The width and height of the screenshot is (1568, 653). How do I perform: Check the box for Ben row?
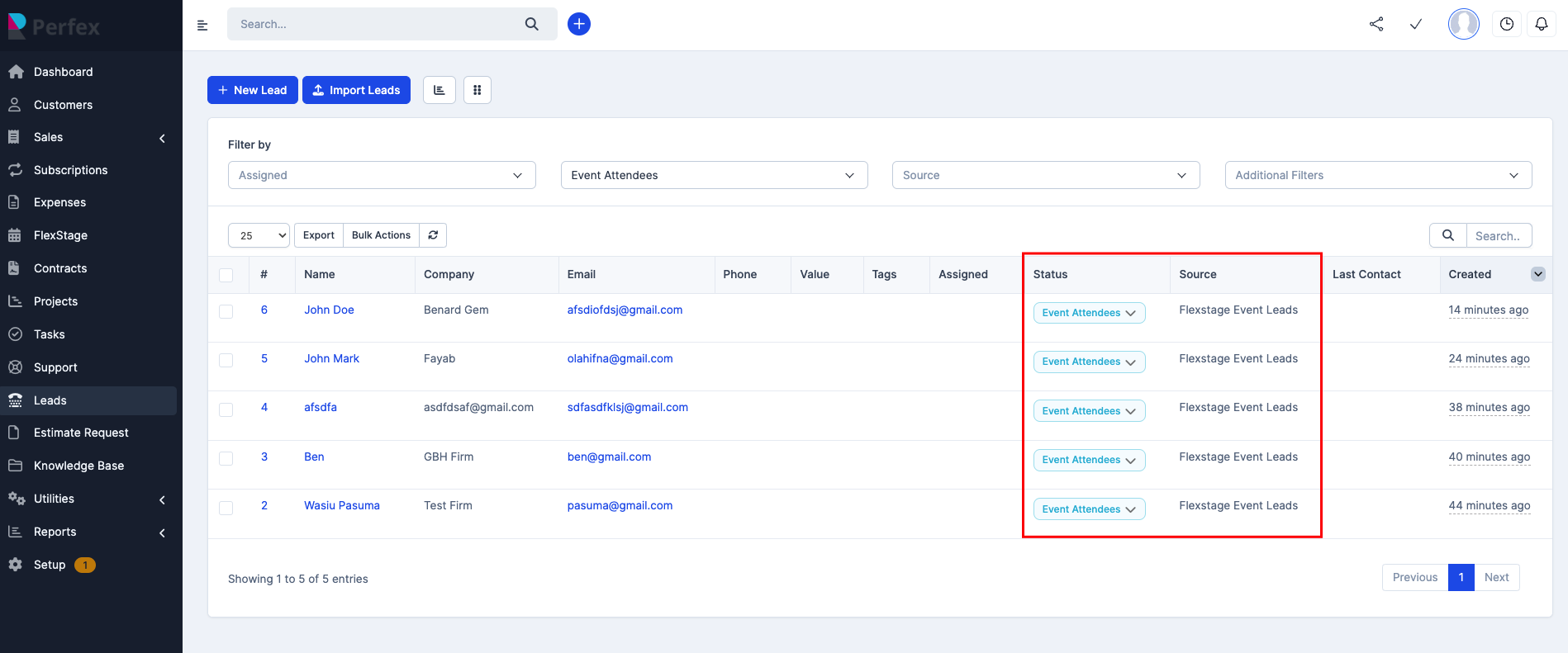pos(226,458)
